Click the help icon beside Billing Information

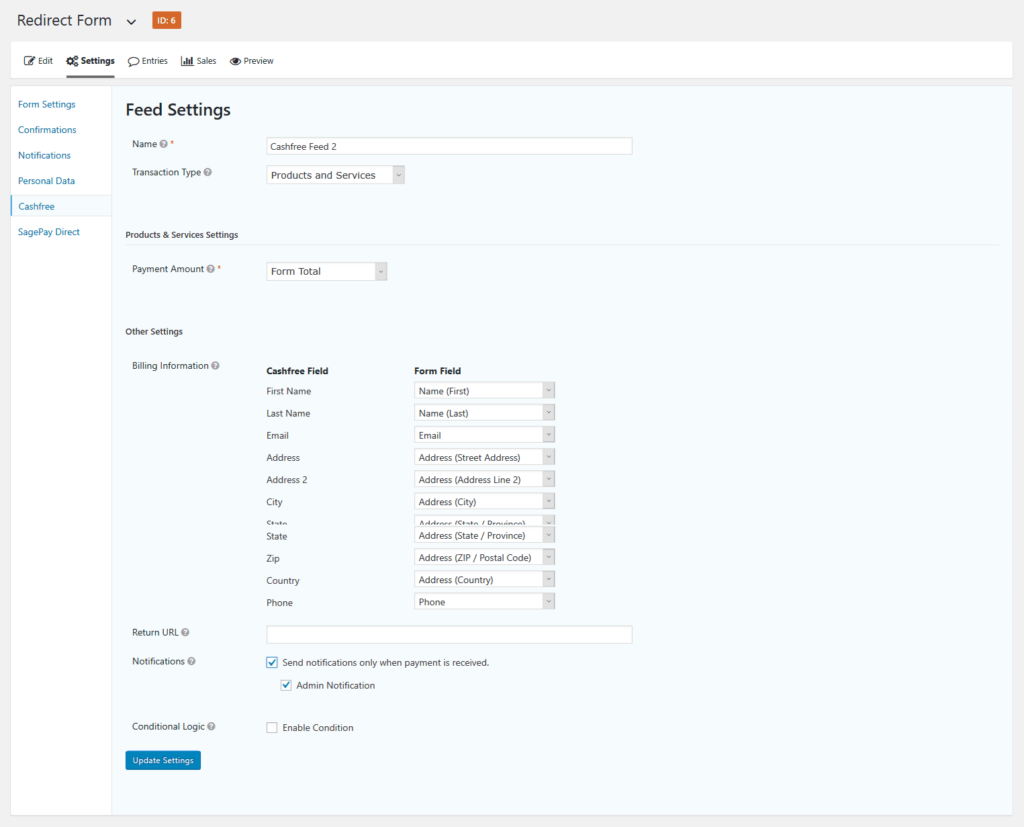pyautogui.click(x=216, y=366)
